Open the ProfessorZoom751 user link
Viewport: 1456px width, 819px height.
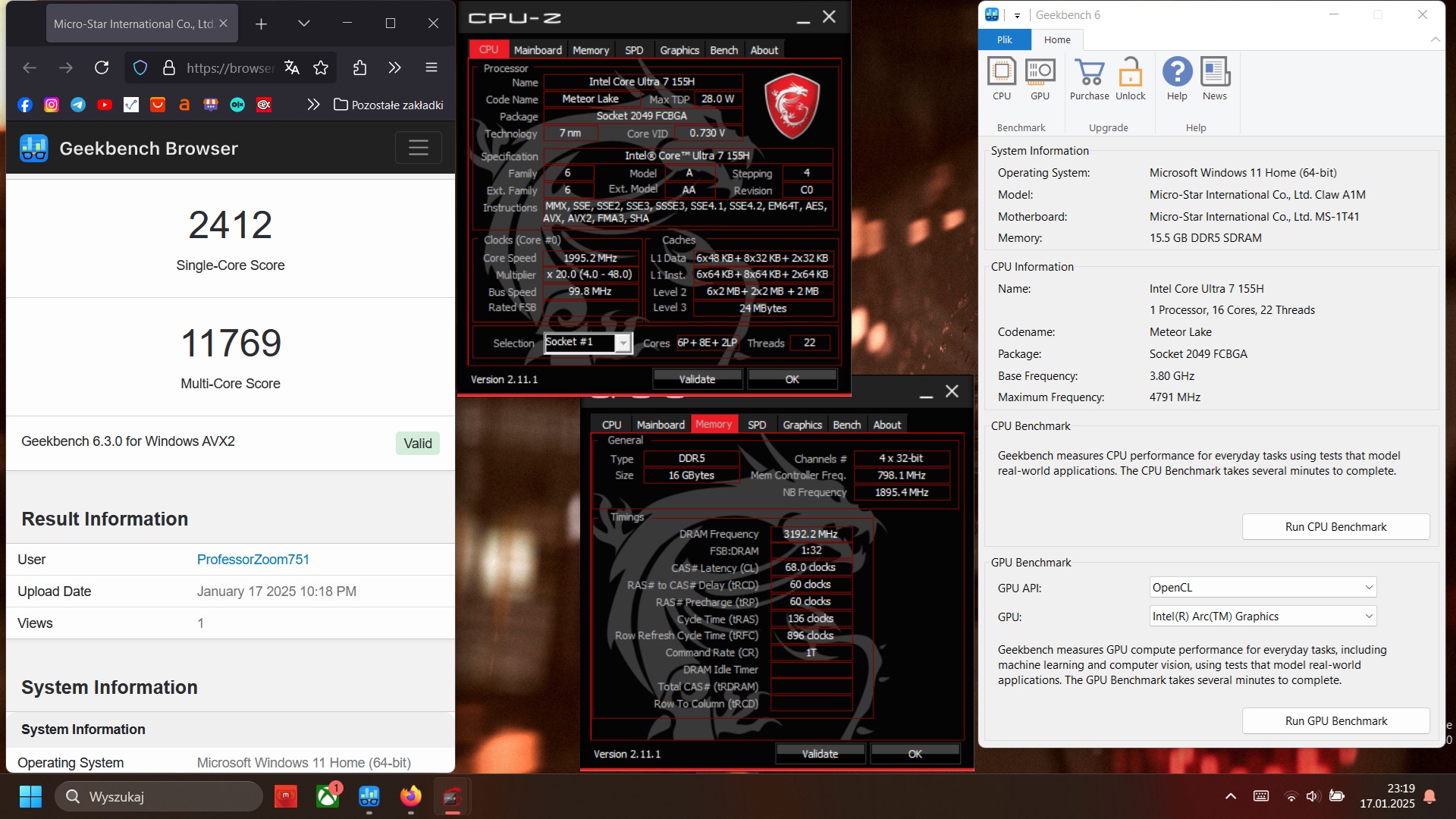(253, 560)
